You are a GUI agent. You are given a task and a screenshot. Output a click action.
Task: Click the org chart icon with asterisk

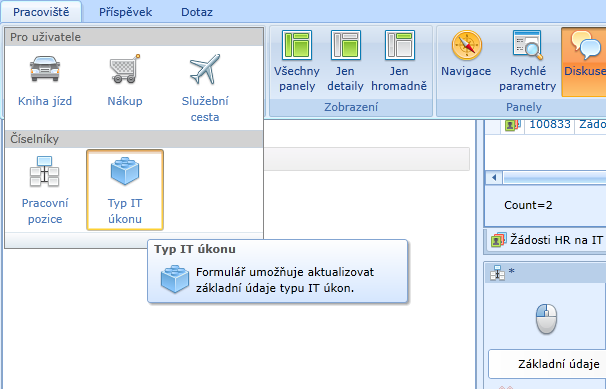(x=497, y=273)
